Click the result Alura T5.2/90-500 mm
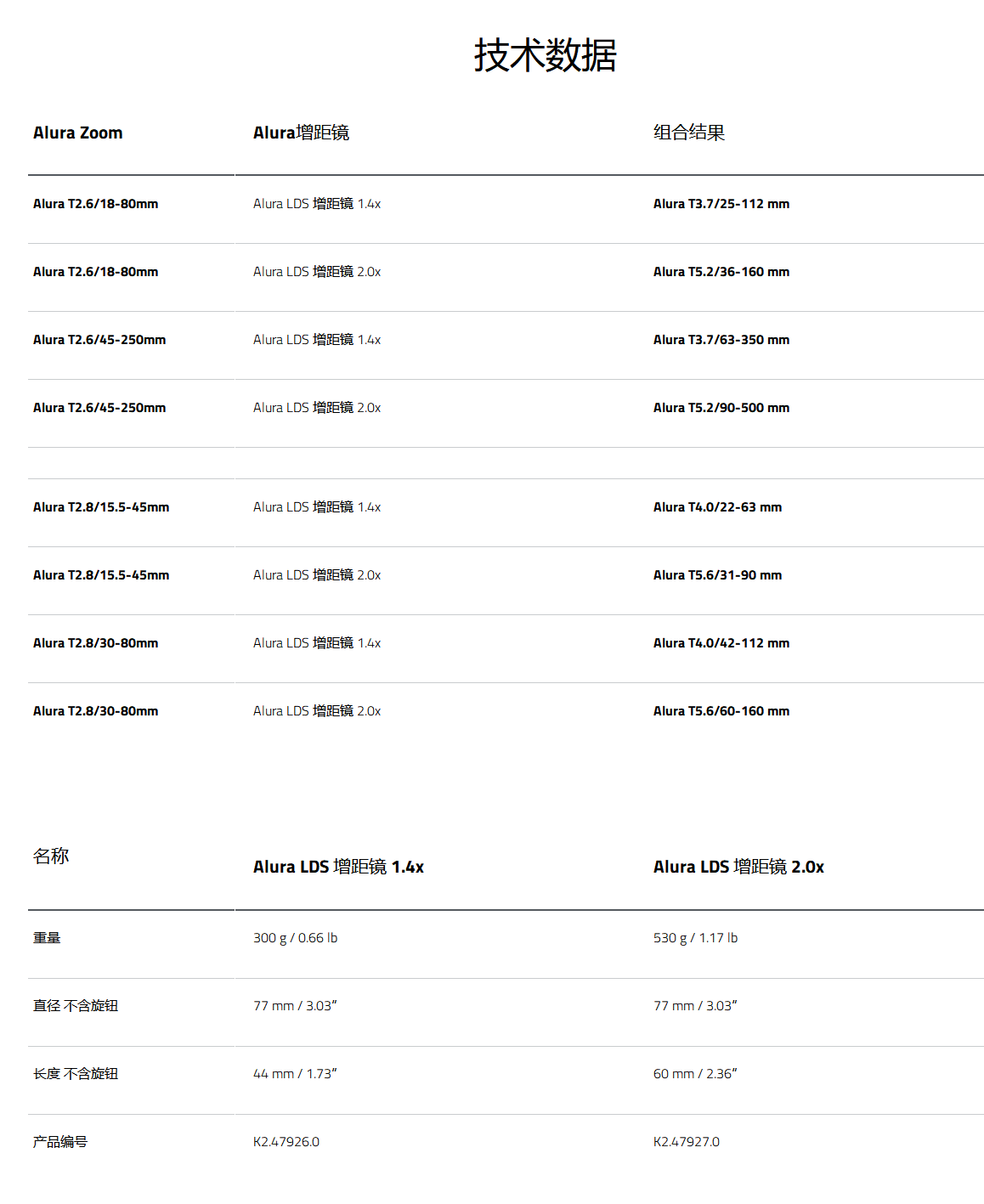The height and width of the screenshot is (1204, 984). pos(721,408)
